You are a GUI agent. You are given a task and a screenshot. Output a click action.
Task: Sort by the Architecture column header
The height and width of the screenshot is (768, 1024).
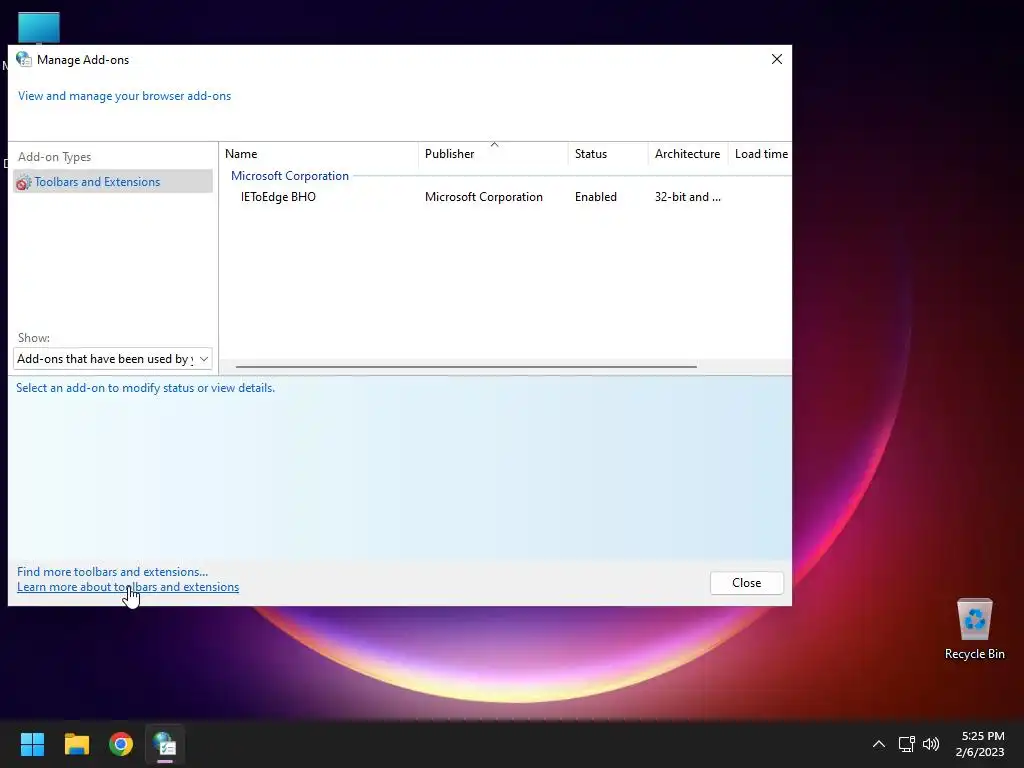tap(688, 153)
